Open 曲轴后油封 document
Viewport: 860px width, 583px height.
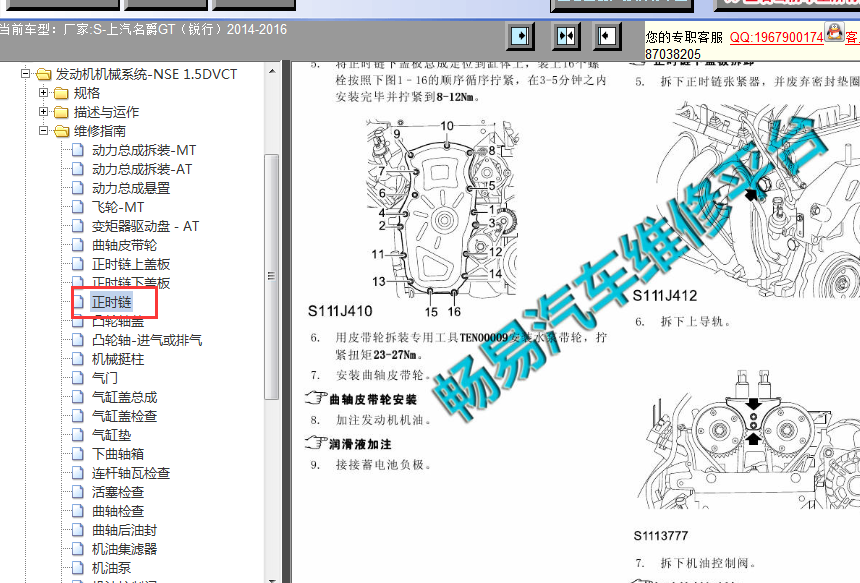click(x=125, y=530)
